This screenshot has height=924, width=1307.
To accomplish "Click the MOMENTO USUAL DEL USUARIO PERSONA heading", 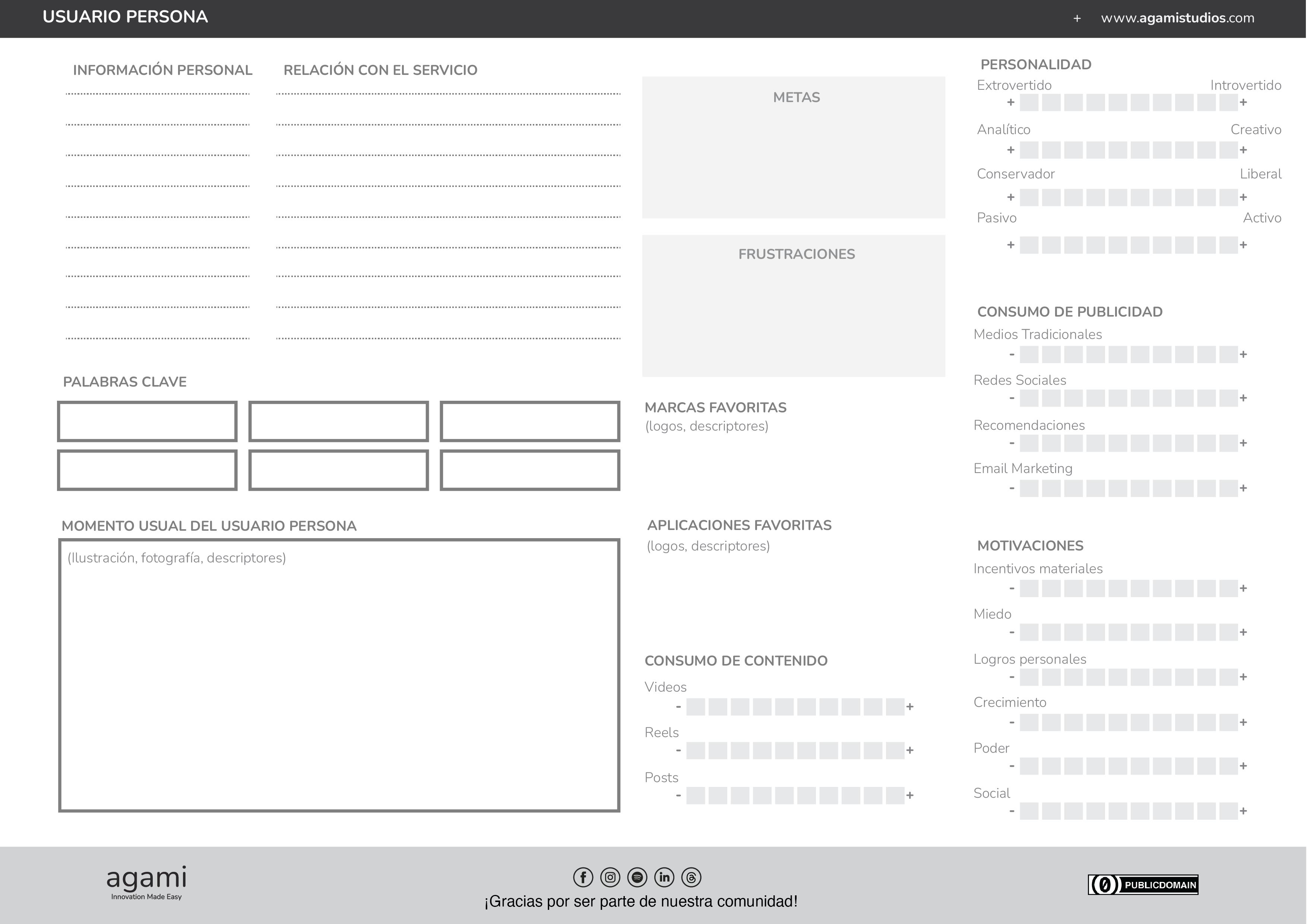I will click(209, 526).
